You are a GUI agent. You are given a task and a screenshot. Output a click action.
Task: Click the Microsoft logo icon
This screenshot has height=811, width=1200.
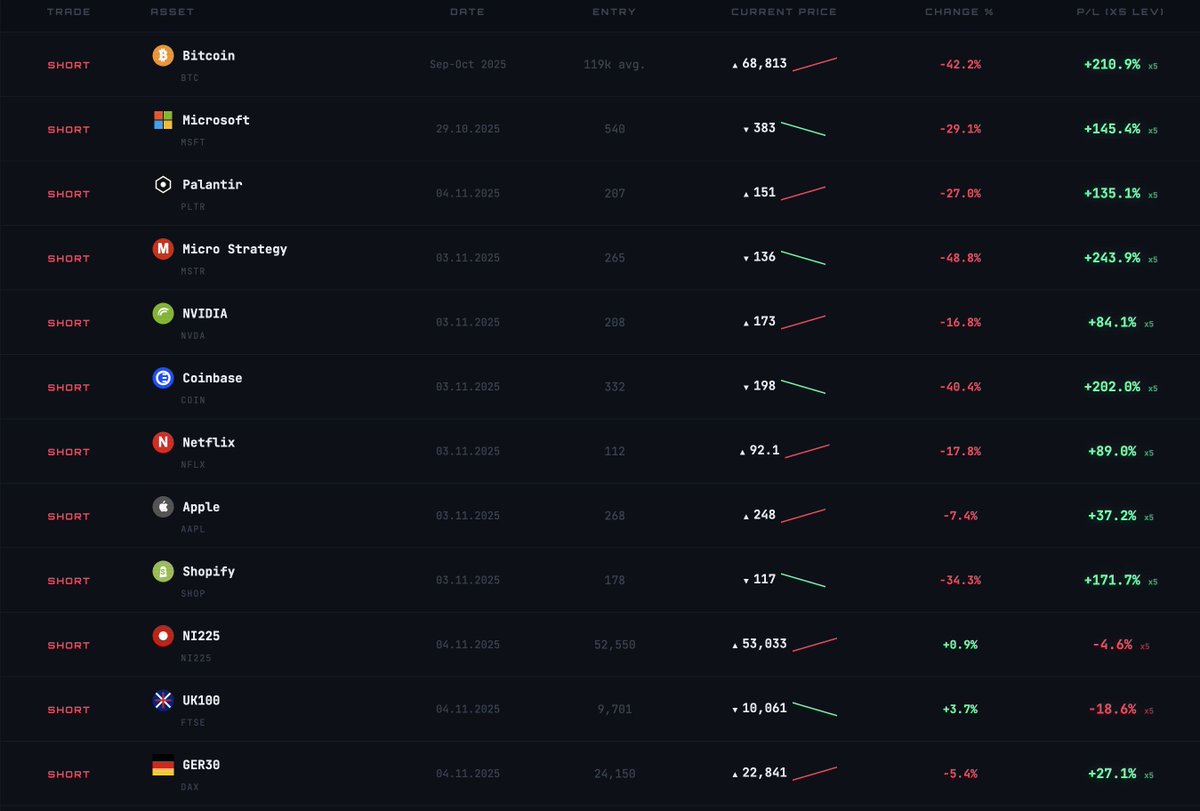pyautogui.click(x=163, y=120)
